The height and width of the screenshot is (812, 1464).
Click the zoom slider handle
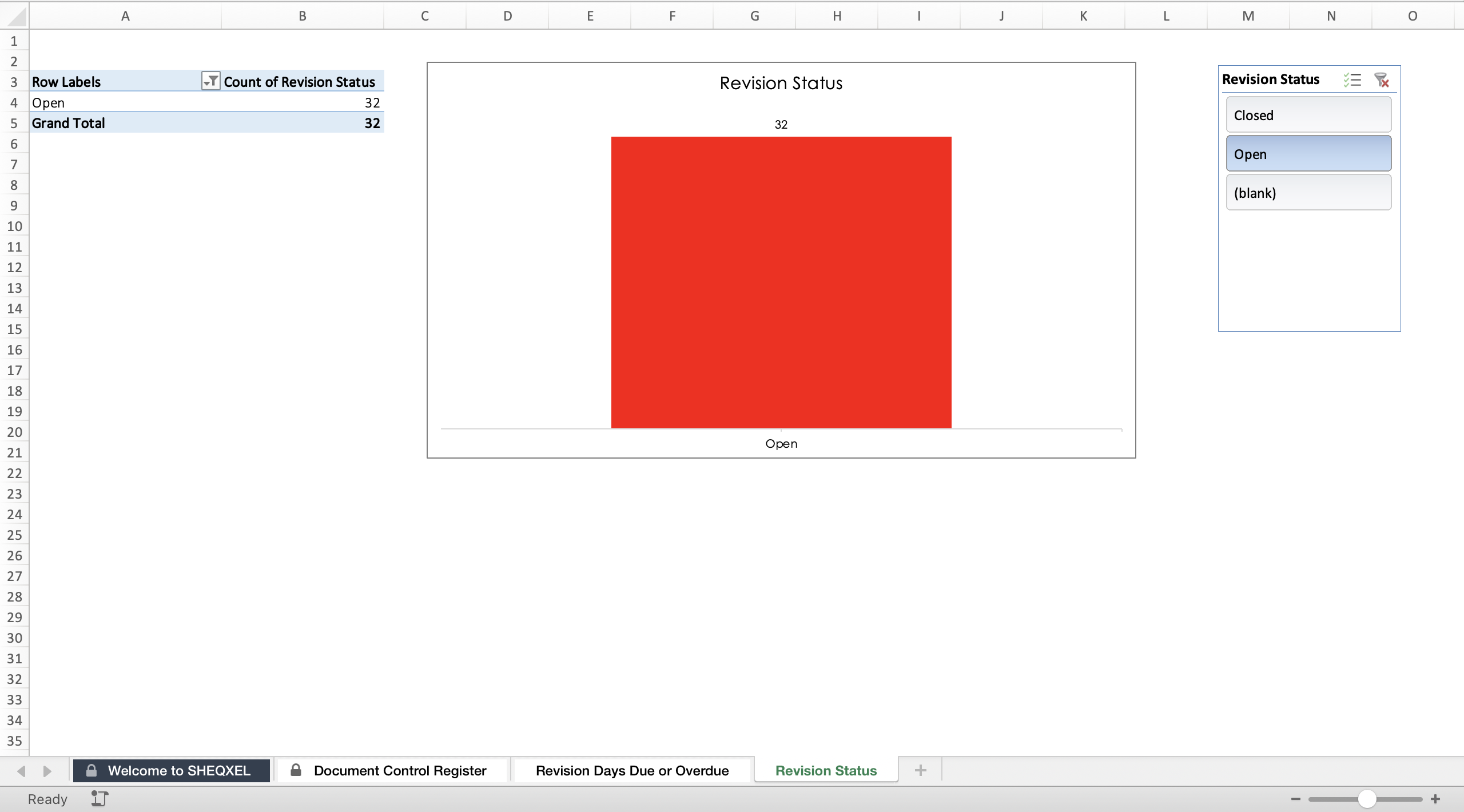(1367, 799)
